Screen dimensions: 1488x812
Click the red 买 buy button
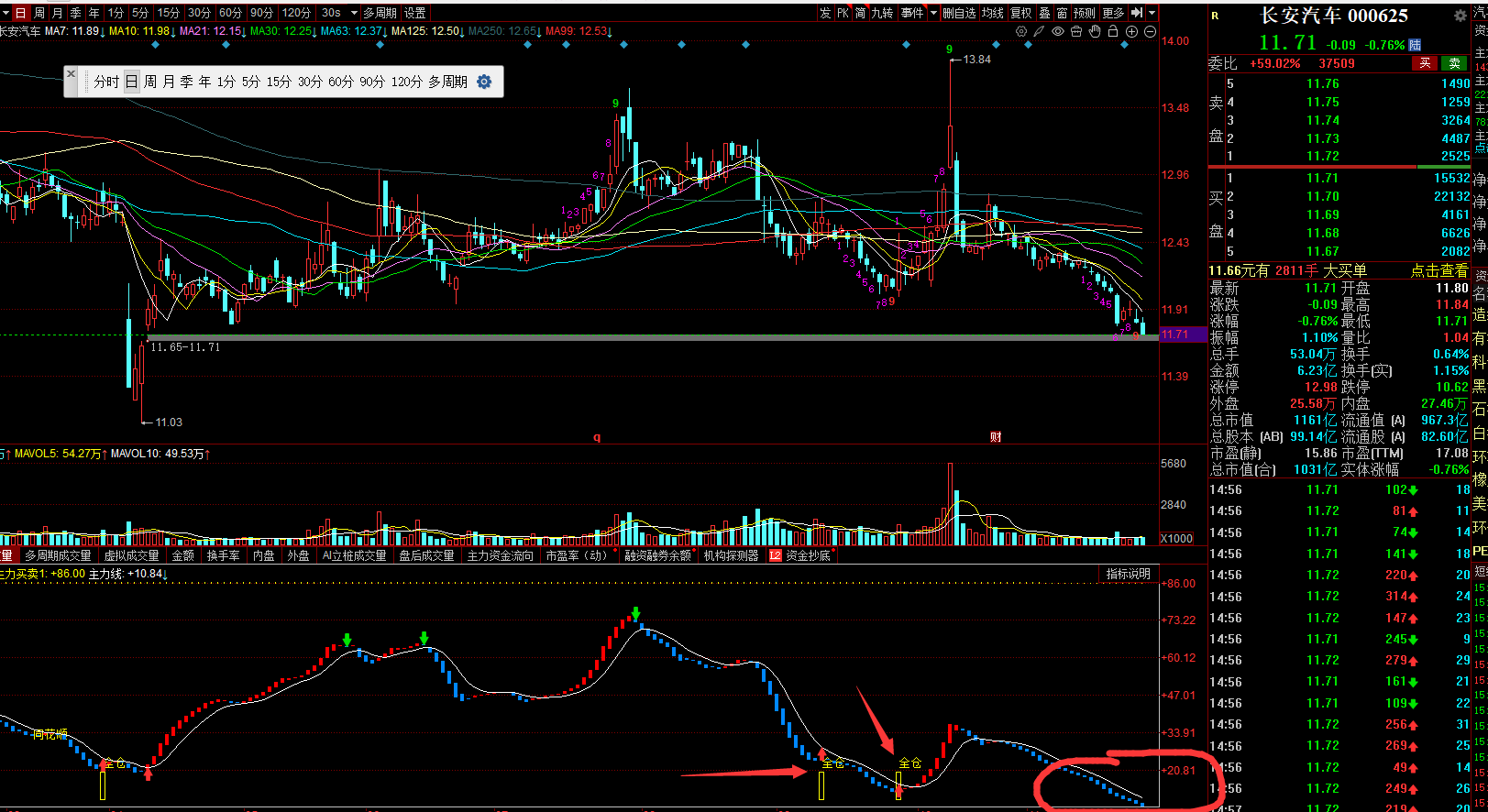pyautogui.click(x=1425, y=63)
